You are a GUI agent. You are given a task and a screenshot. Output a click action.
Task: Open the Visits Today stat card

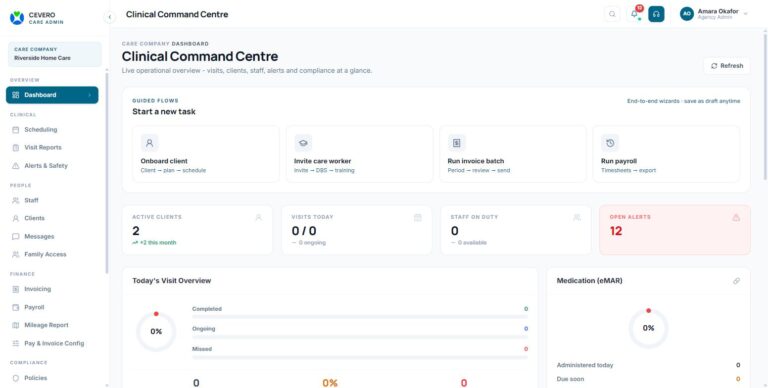pos(357,230)
